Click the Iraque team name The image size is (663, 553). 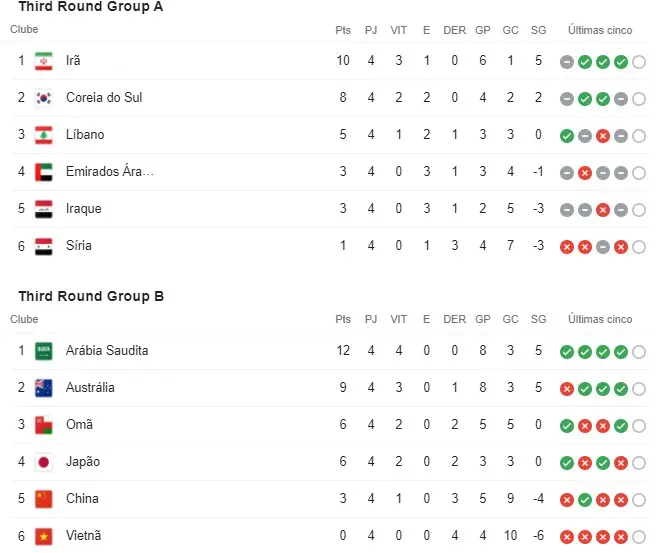[84, 209]
